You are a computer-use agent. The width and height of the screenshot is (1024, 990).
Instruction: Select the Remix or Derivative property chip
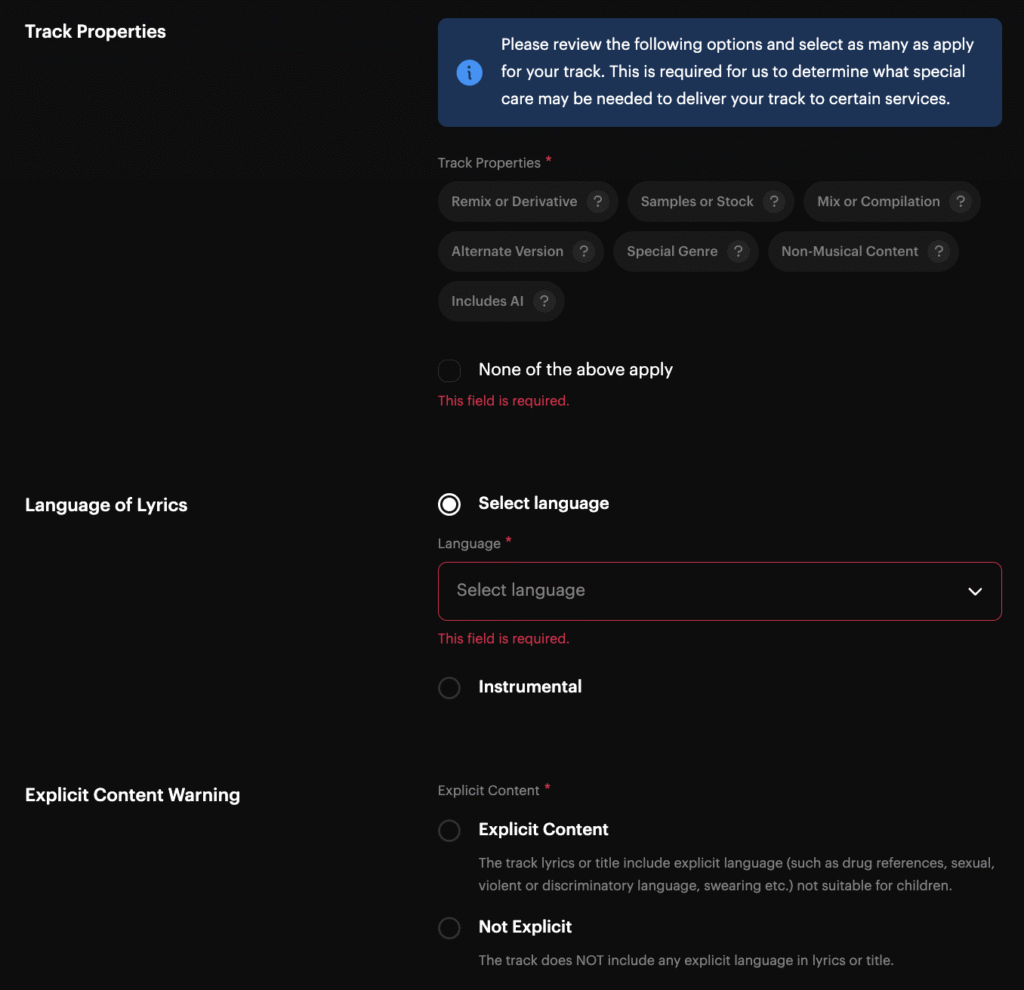(x=514, y=201)
